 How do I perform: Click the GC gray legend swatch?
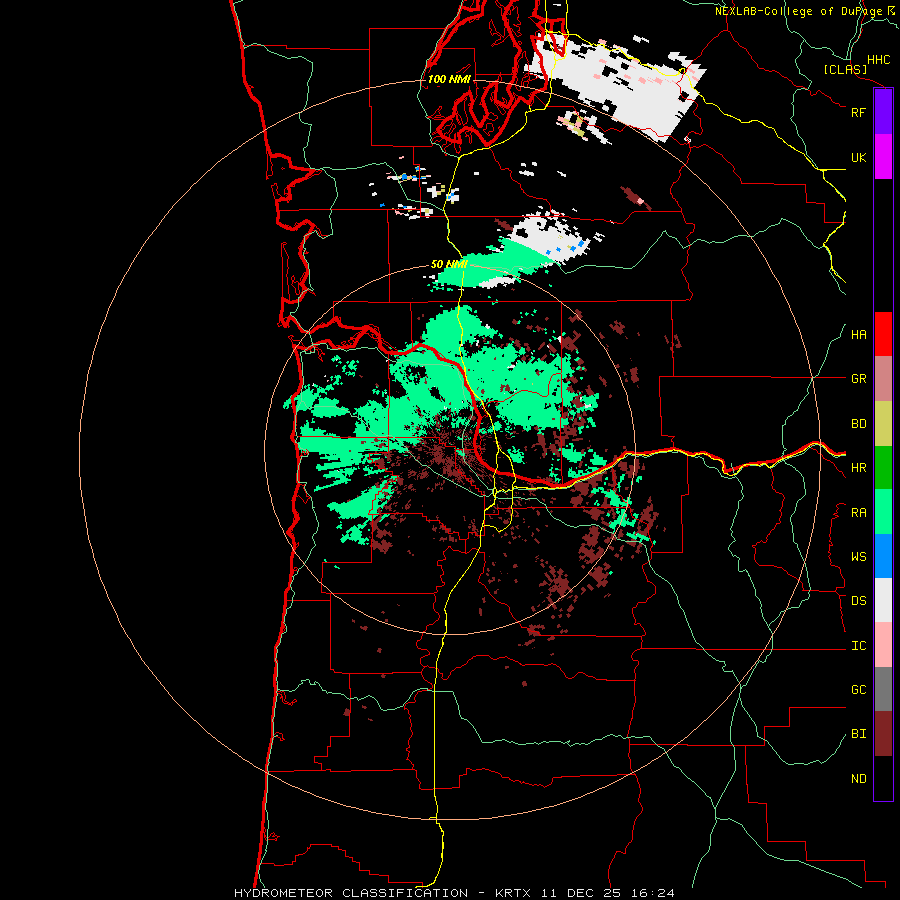click(x=883, y=689)
